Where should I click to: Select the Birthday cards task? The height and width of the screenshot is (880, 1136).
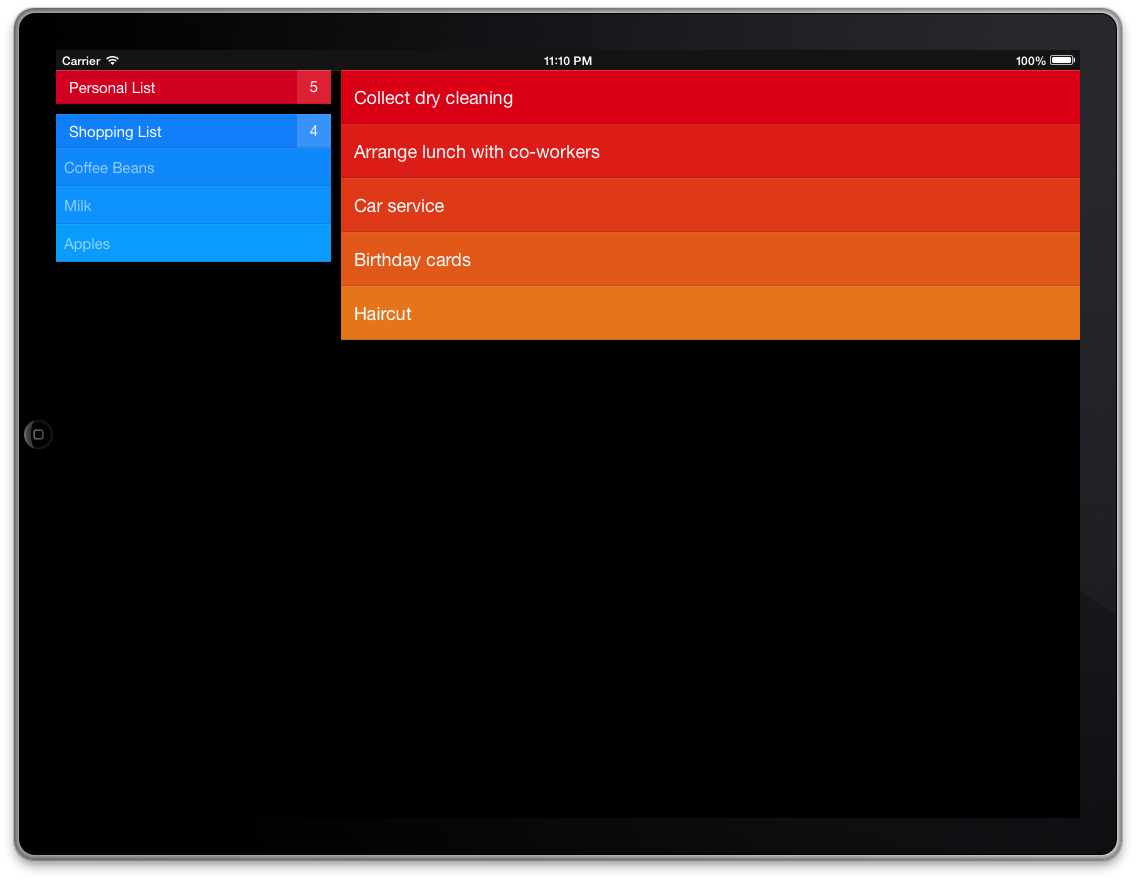[710, 259]
